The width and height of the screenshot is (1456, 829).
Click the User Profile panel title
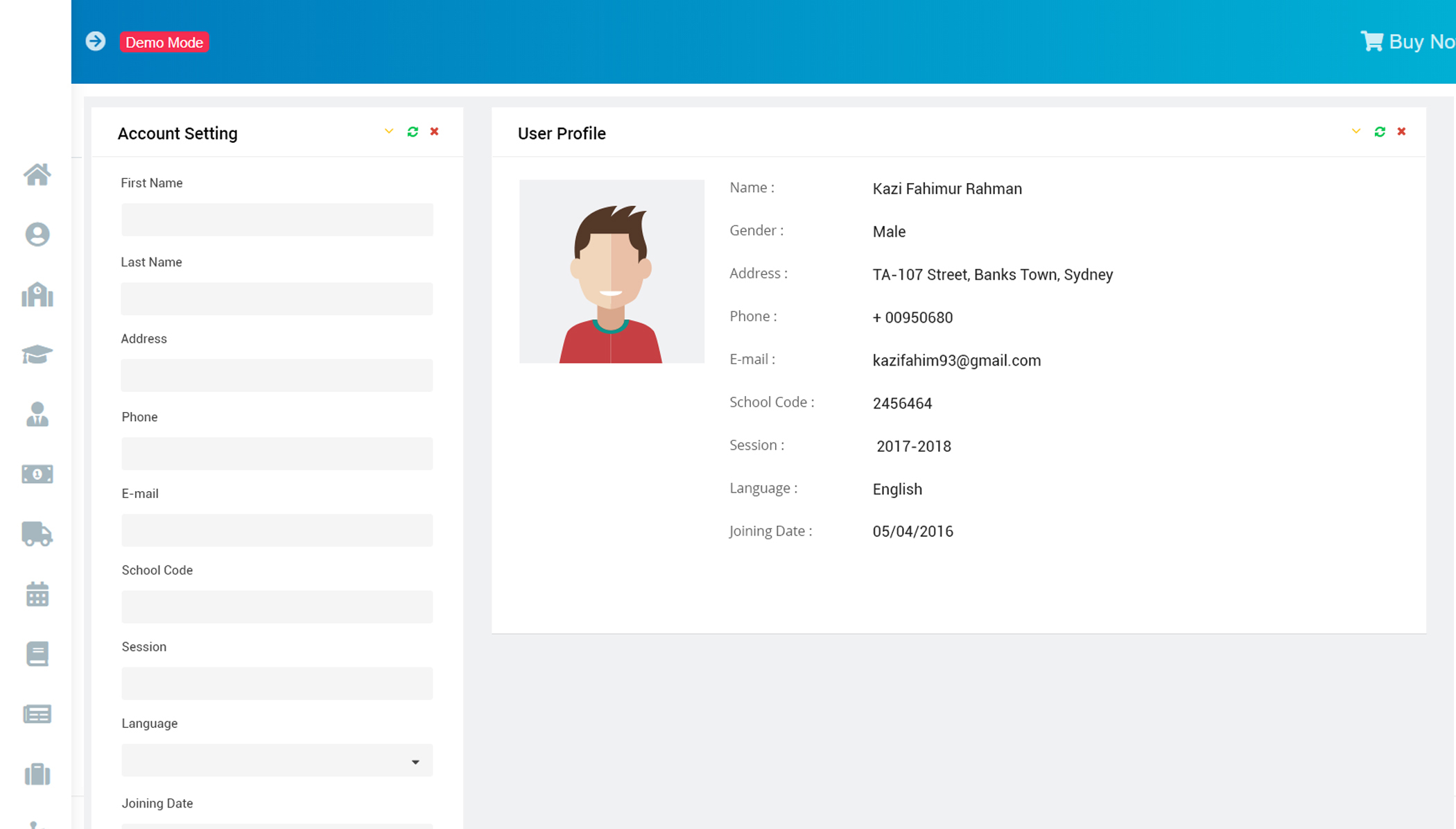click(562, 133)
